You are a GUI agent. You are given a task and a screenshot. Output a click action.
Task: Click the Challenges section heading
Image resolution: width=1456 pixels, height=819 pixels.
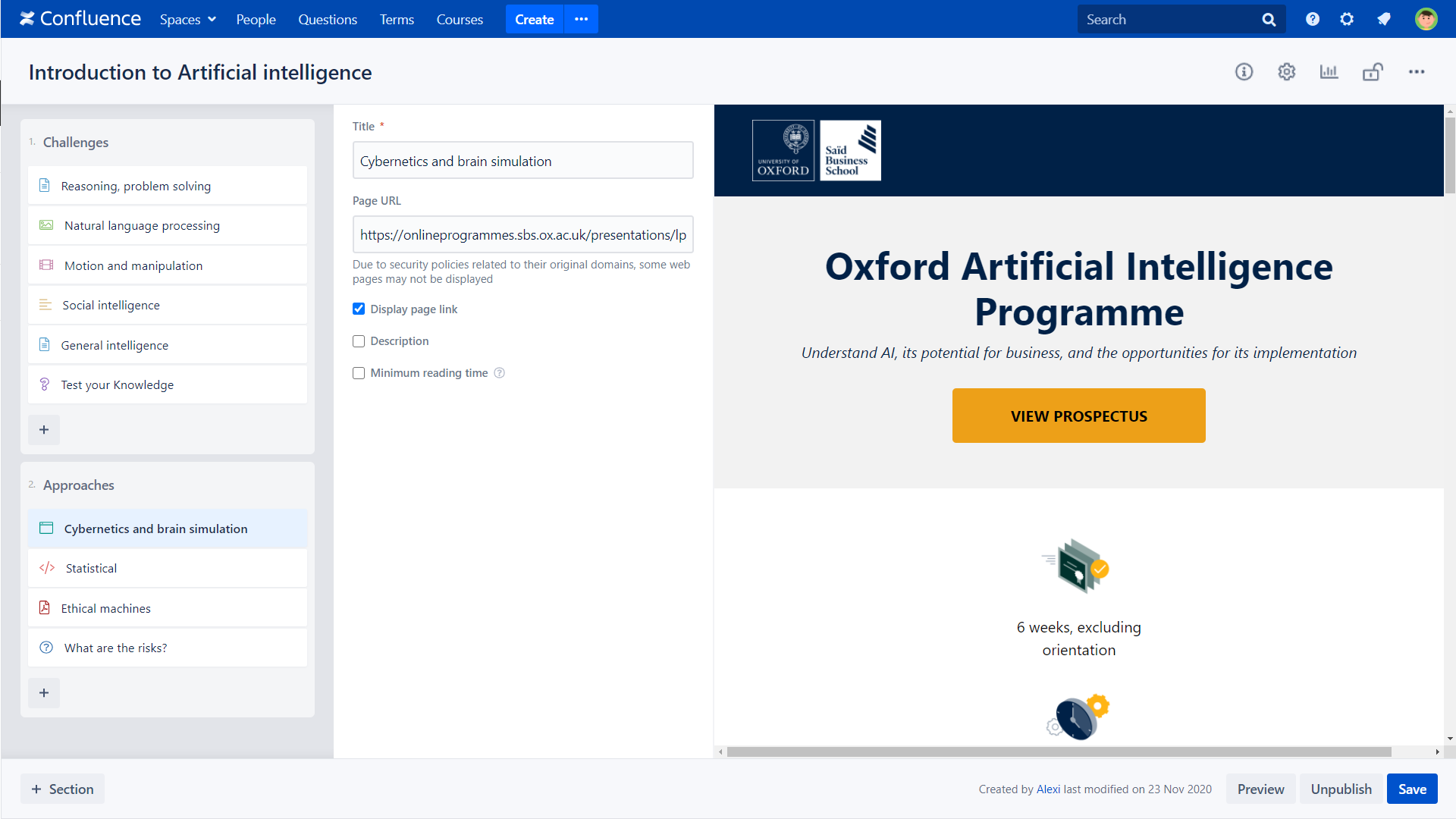pyautogui.click(x=75, y=143)
